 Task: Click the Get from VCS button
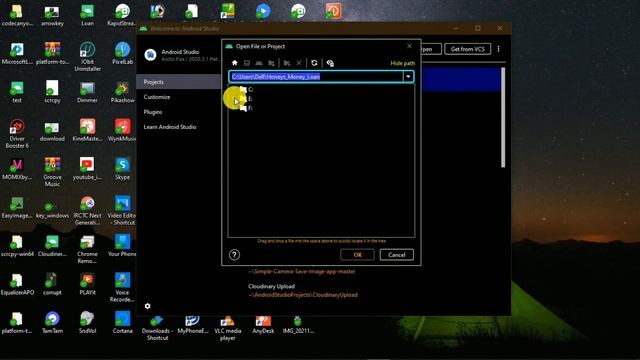[x=467, y=49]
